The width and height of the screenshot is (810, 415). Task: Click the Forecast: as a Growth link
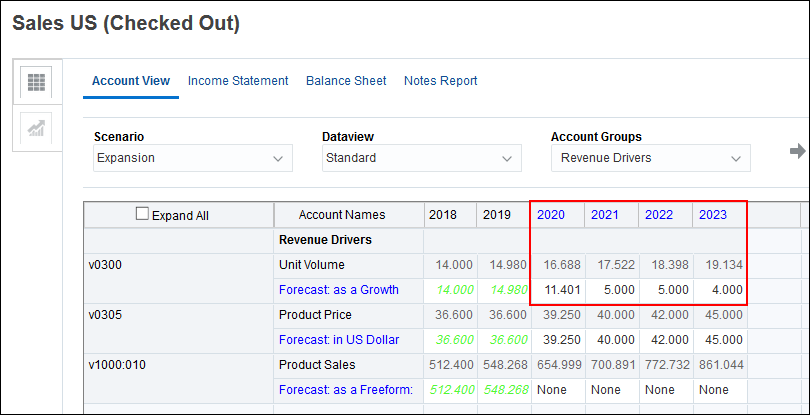pos(338,290)
